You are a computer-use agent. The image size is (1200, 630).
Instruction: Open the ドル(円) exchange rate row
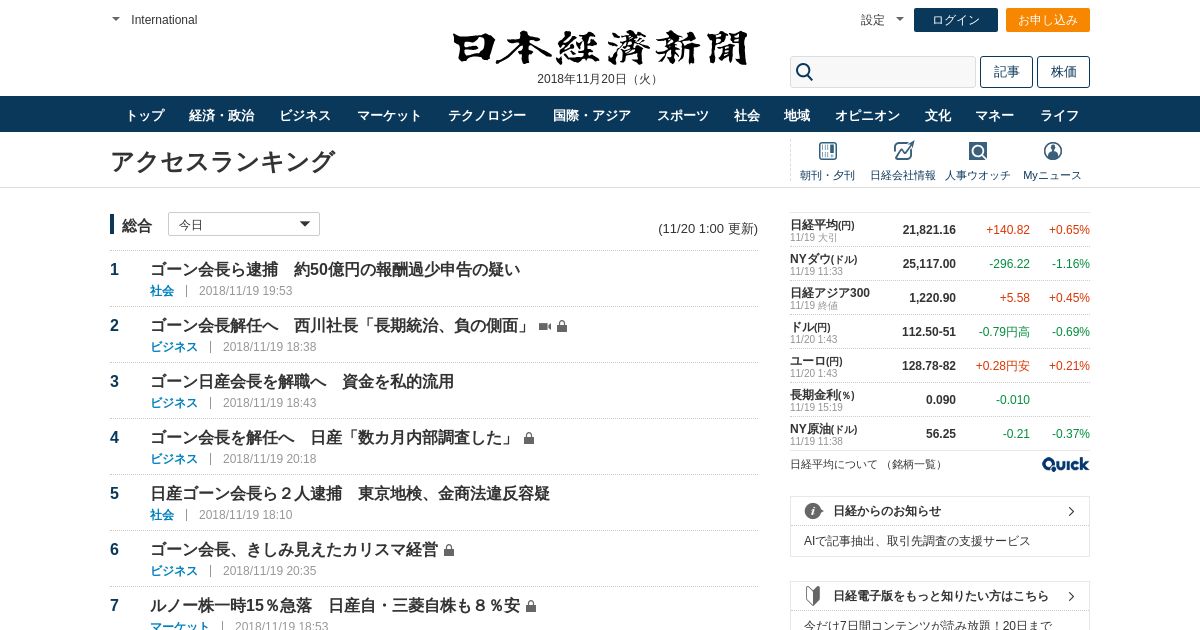click(x=940, y=332)
